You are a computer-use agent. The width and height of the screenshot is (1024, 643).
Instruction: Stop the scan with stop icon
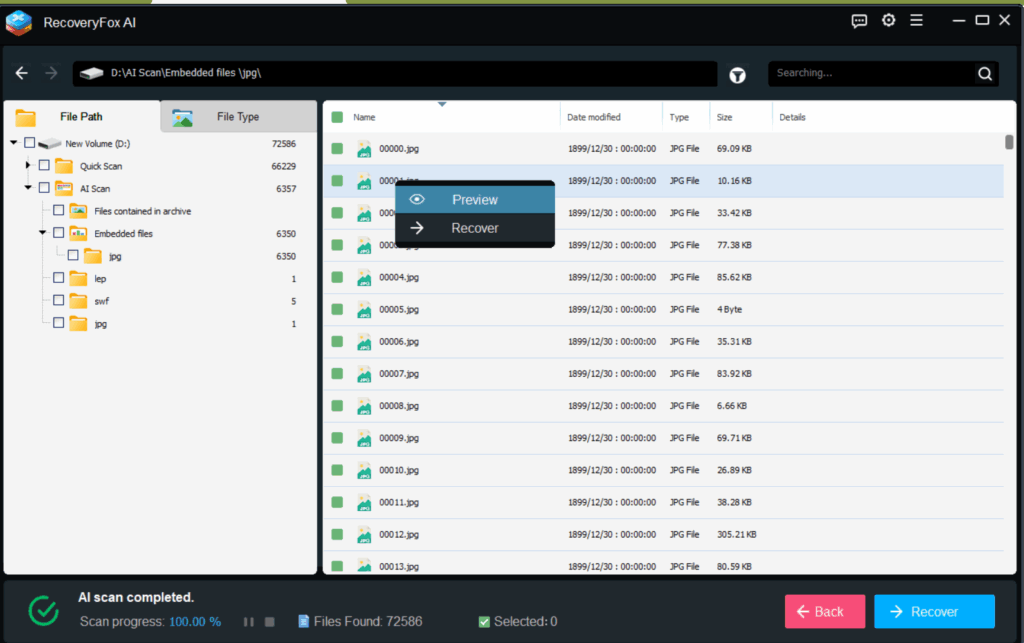(x=269, y=622)
